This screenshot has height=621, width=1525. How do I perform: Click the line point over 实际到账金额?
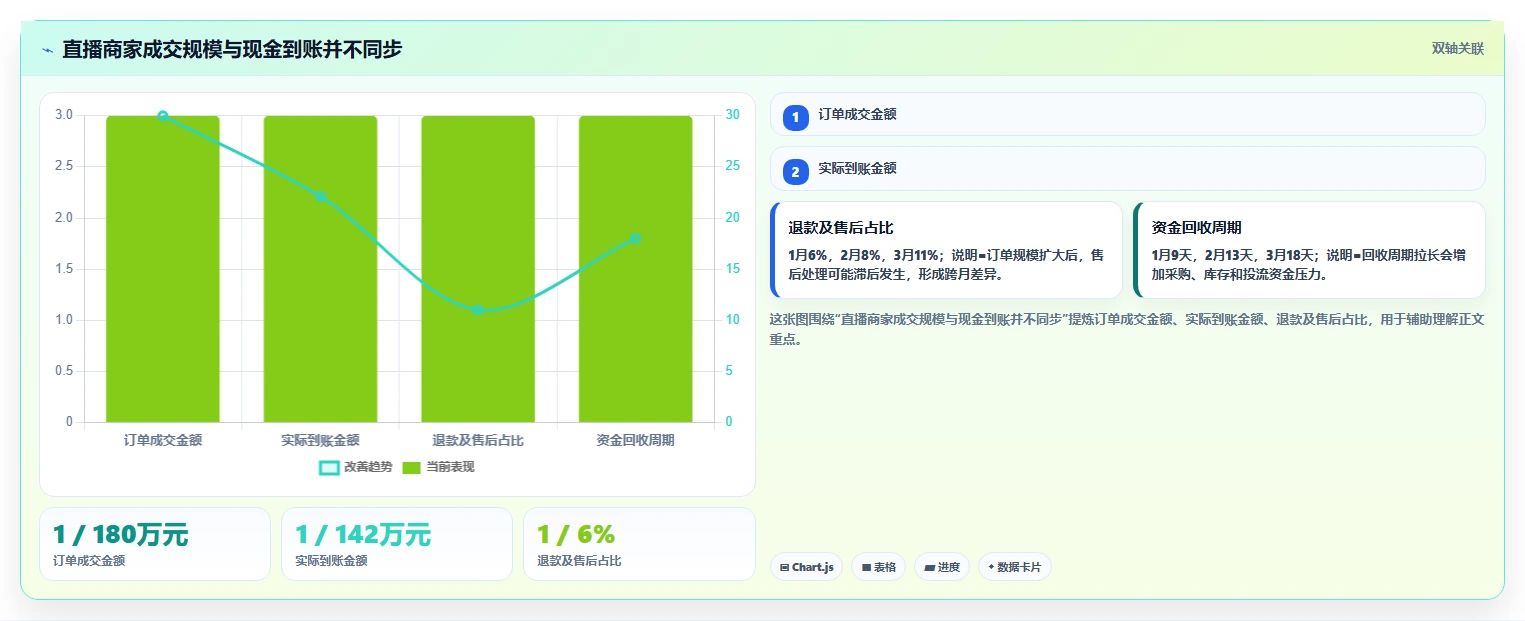point(320,197)
